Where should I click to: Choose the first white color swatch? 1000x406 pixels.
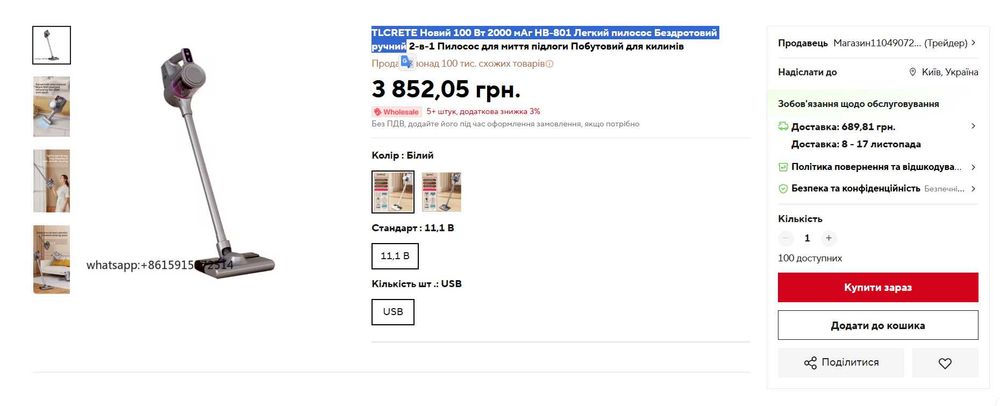pos(393,192)
